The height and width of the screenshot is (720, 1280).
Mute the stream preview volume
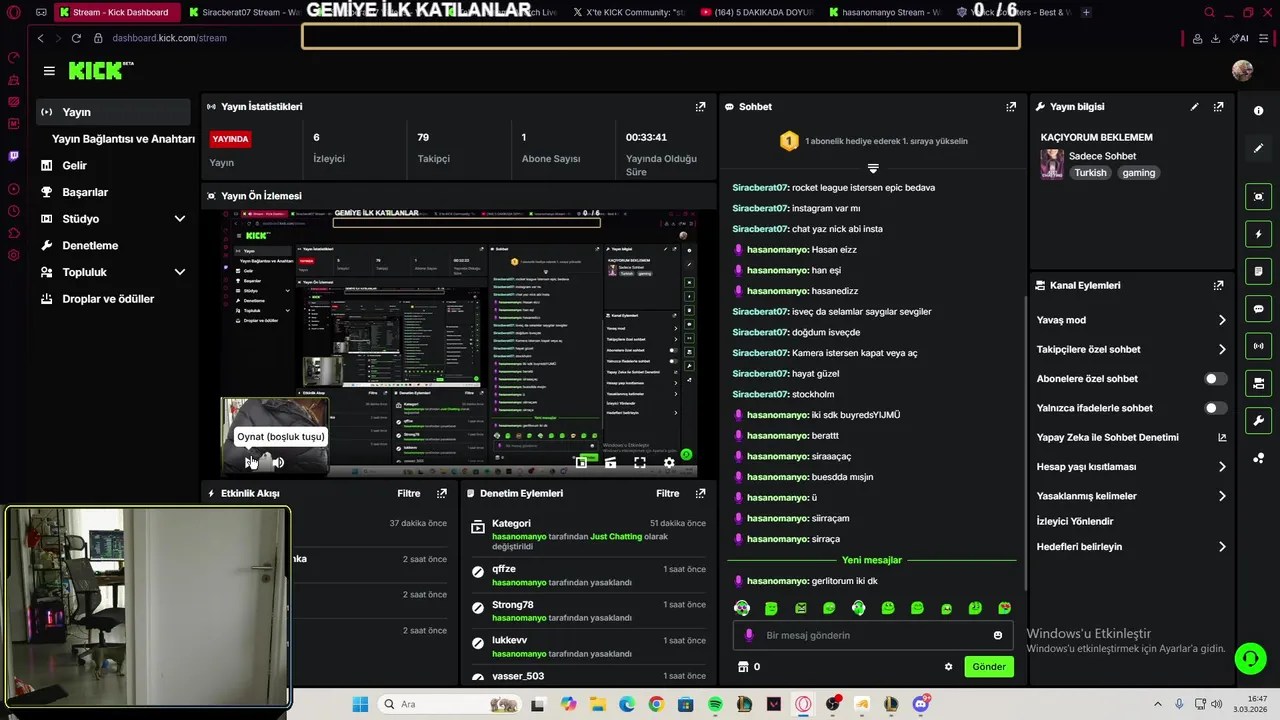[x=278, y=463]
